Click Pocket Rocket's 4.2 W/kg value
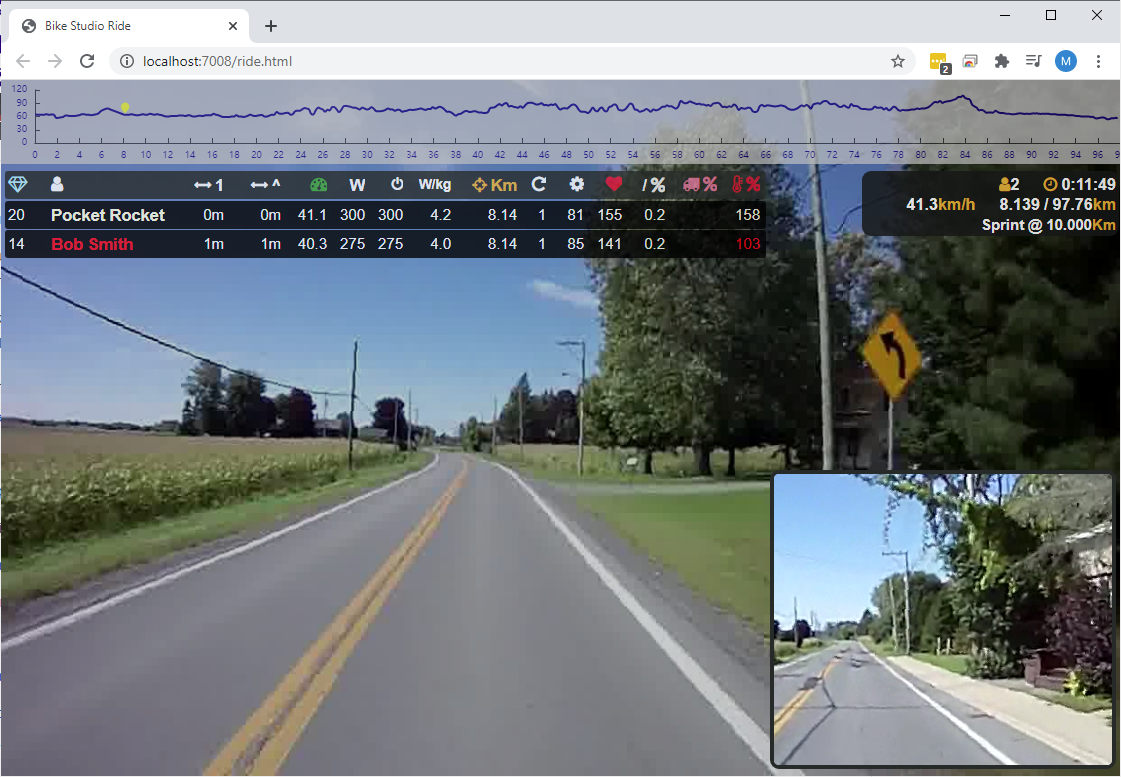Screen dimensions: 1121x777 point(440,215)
